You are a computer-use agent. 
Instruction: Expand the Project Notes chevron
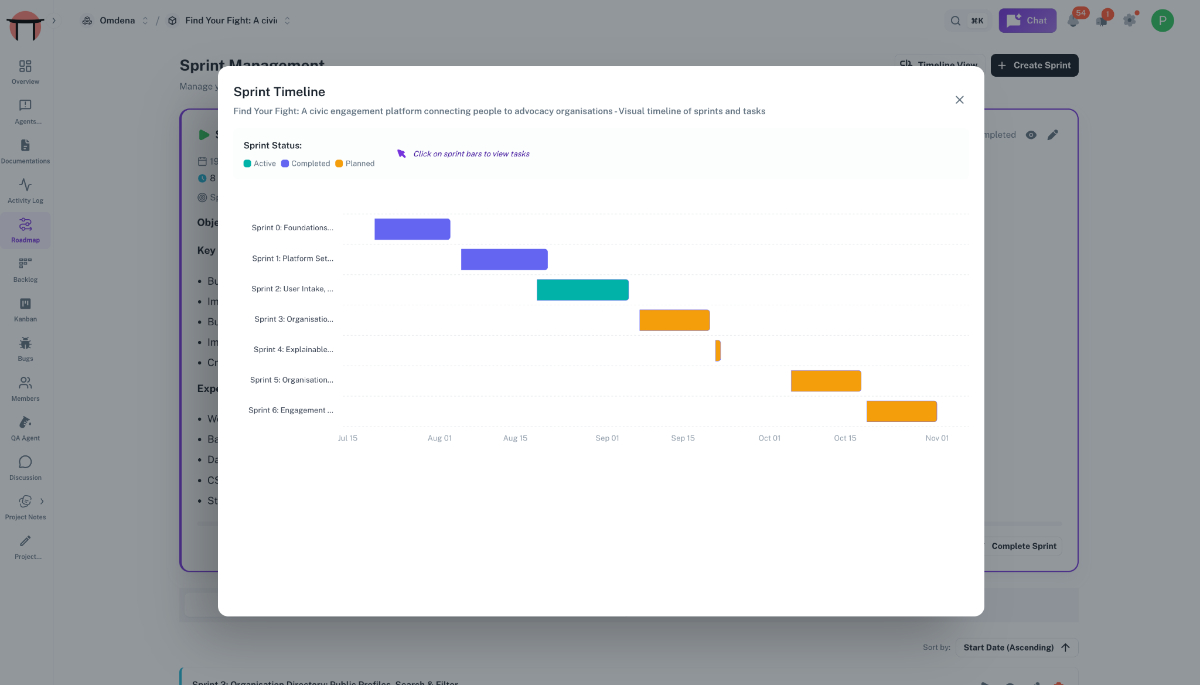[42, 501]
